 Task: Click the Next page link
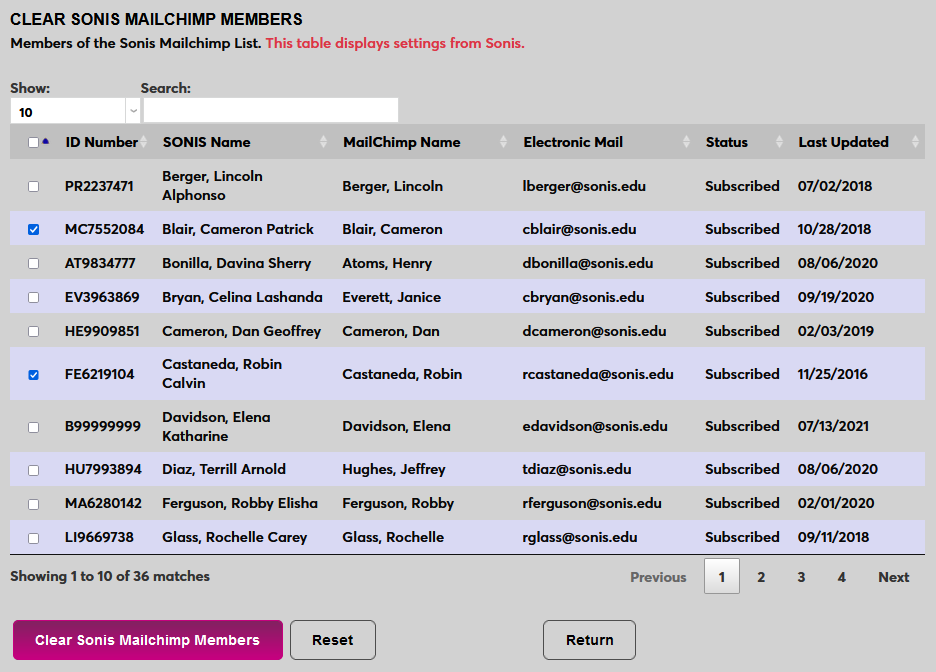click(x=893, y=577)
